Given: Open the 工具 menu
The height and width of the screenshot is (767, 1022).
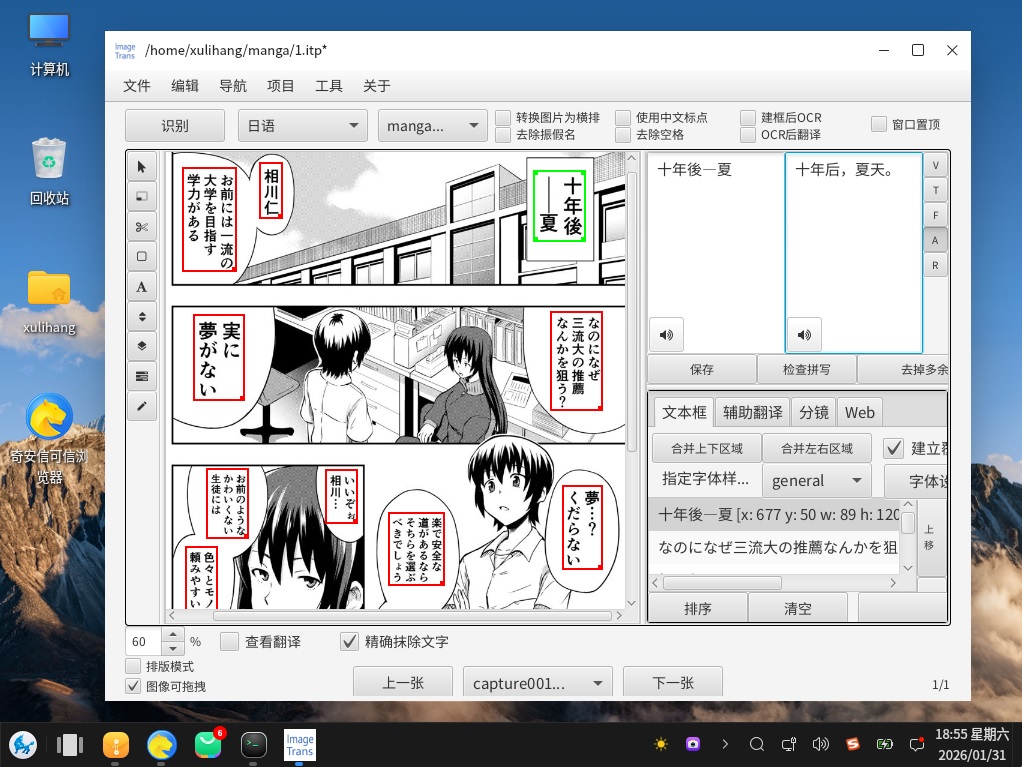Looking at the screenshot, I should (329, 86).
